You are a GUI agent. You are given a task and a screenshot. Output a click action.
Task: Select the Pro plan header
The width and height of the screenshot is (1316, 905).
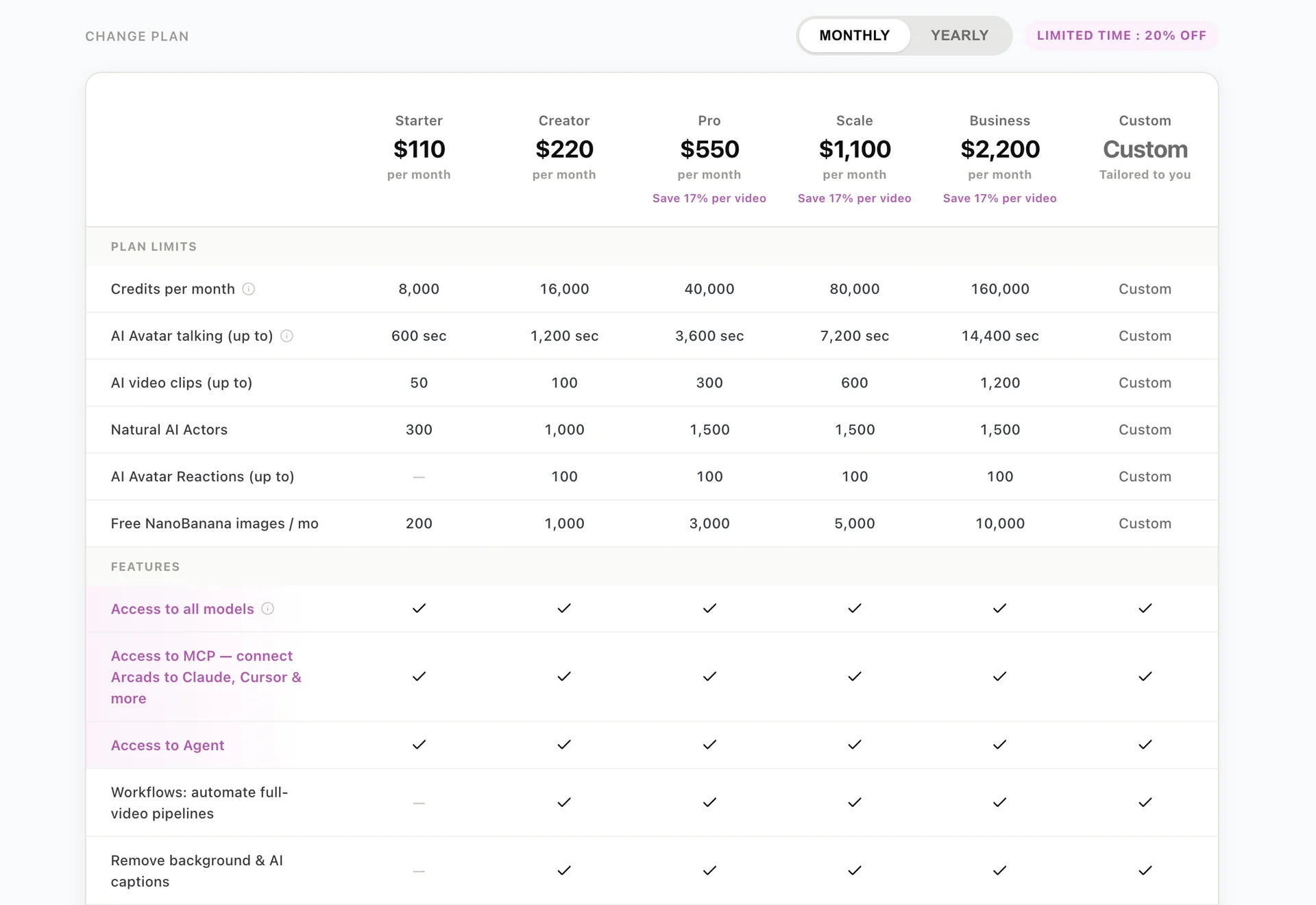[x=709, y=121]
